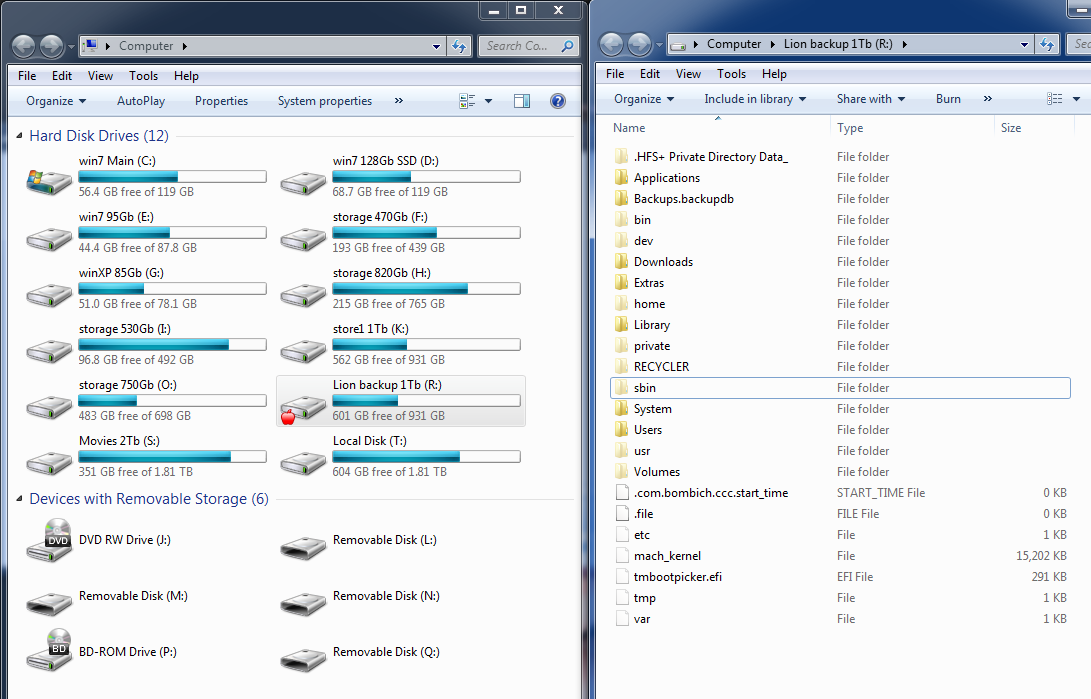Select the tmbootpicker.efi file
This screenshot has height=699, width=1091.
678,577
